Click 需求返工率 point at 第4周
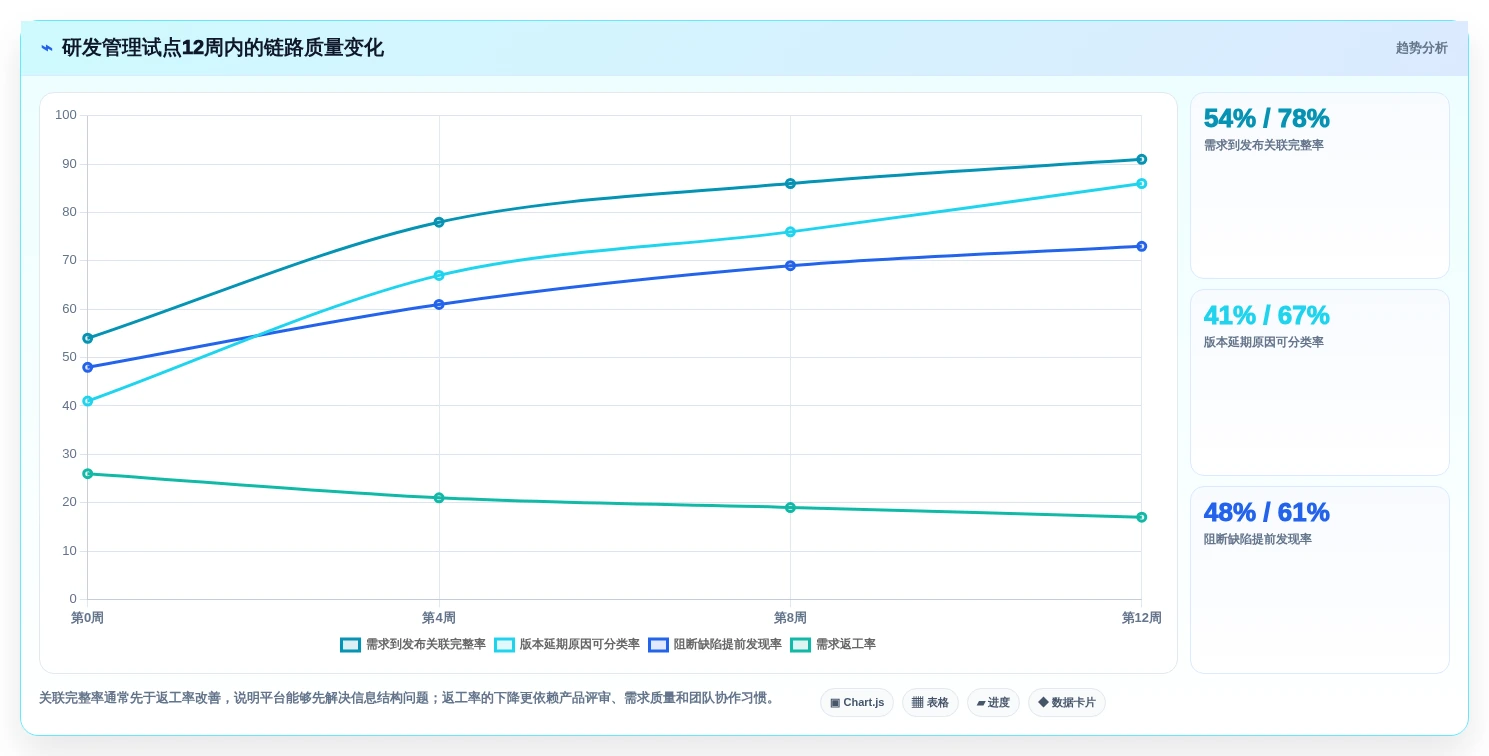 point(439,498)
